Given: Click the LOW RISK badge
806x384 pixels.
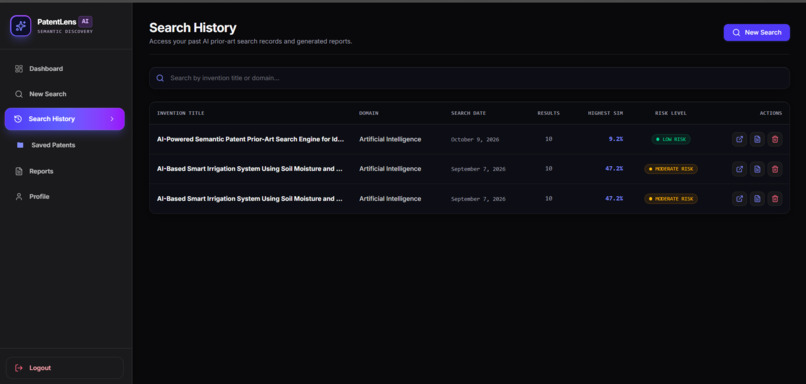Looking at the screenshot, I should pos(671,139).
